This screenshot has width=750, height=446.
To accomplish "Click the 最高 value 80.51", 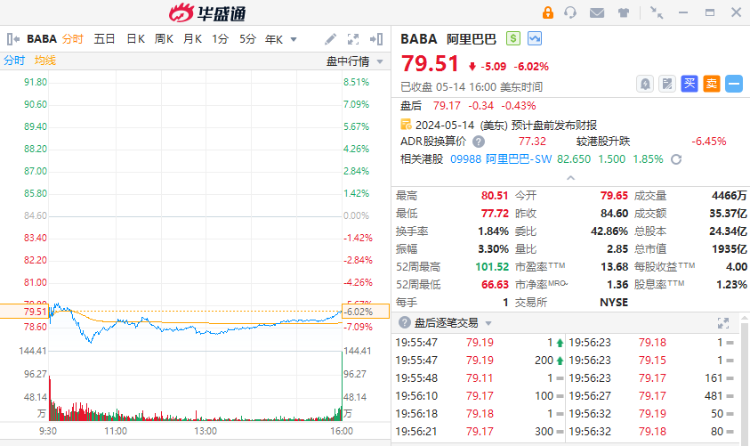I will click(x=495, y=196).
